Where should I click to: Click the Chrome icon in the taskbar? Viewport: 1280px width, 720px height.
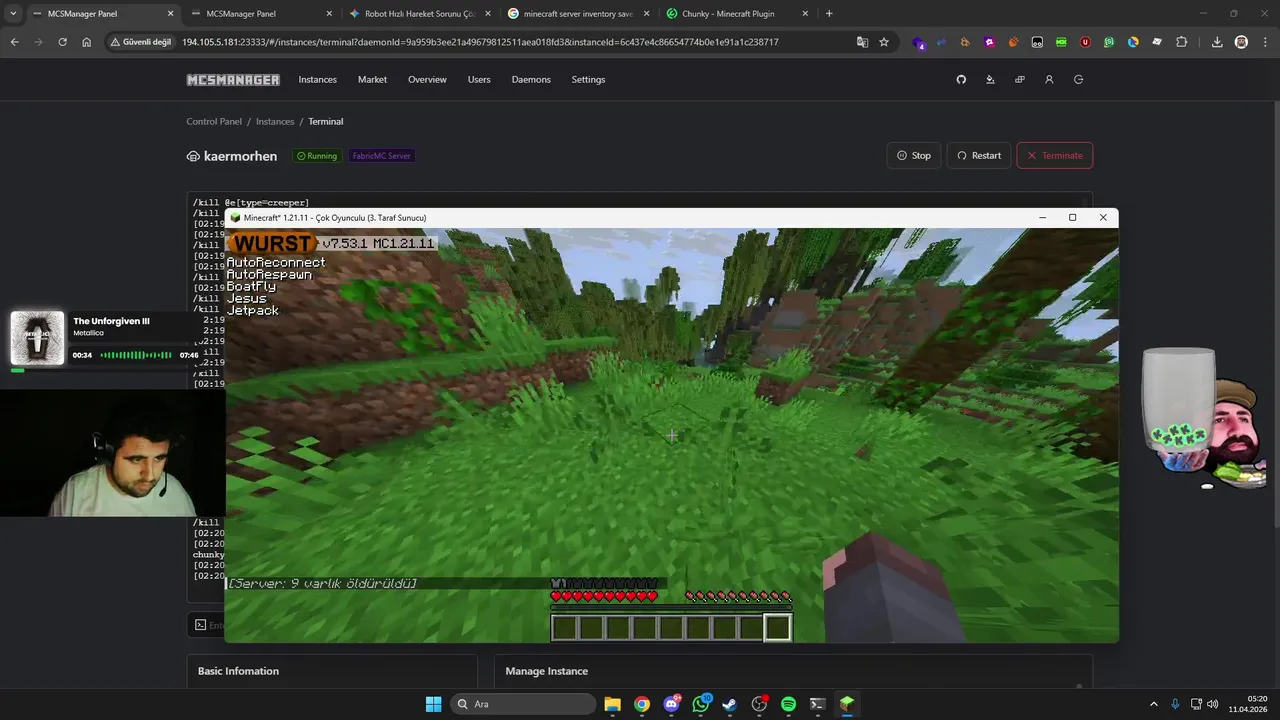pos(641,704)
